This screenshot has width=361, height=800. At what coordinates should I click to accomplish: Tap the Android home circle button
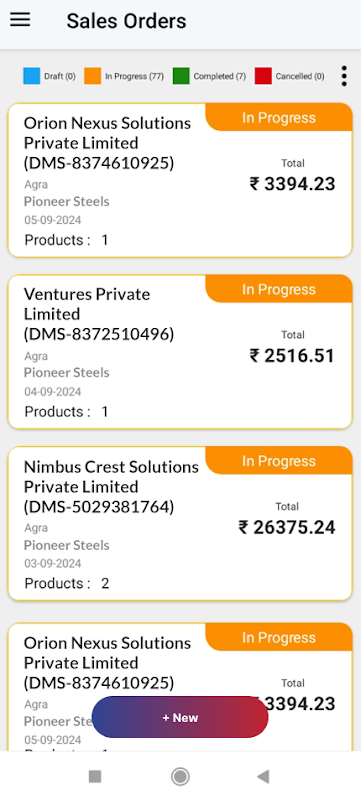180,777
